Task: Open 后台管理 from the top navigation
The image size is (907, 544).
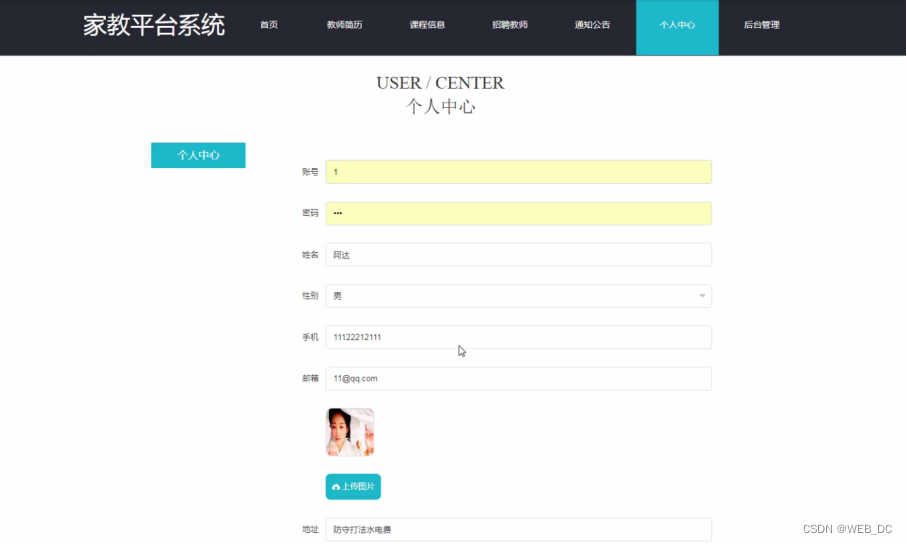Action: pos(761,25)
